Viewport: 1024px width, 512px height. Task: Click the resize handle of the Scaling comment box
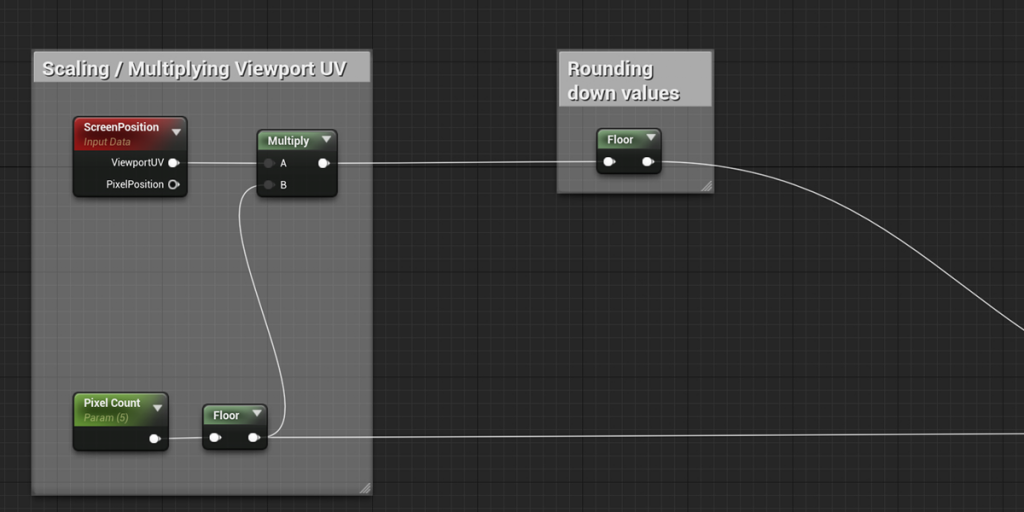(364, 487)
